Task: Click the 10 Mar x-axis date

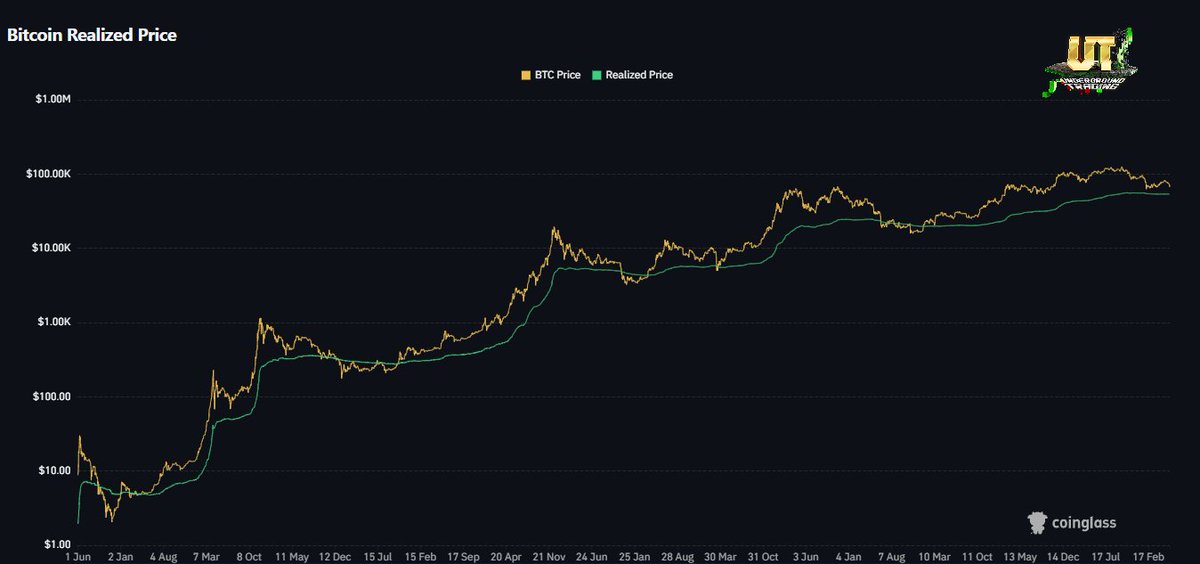Action: click(936, 555)
